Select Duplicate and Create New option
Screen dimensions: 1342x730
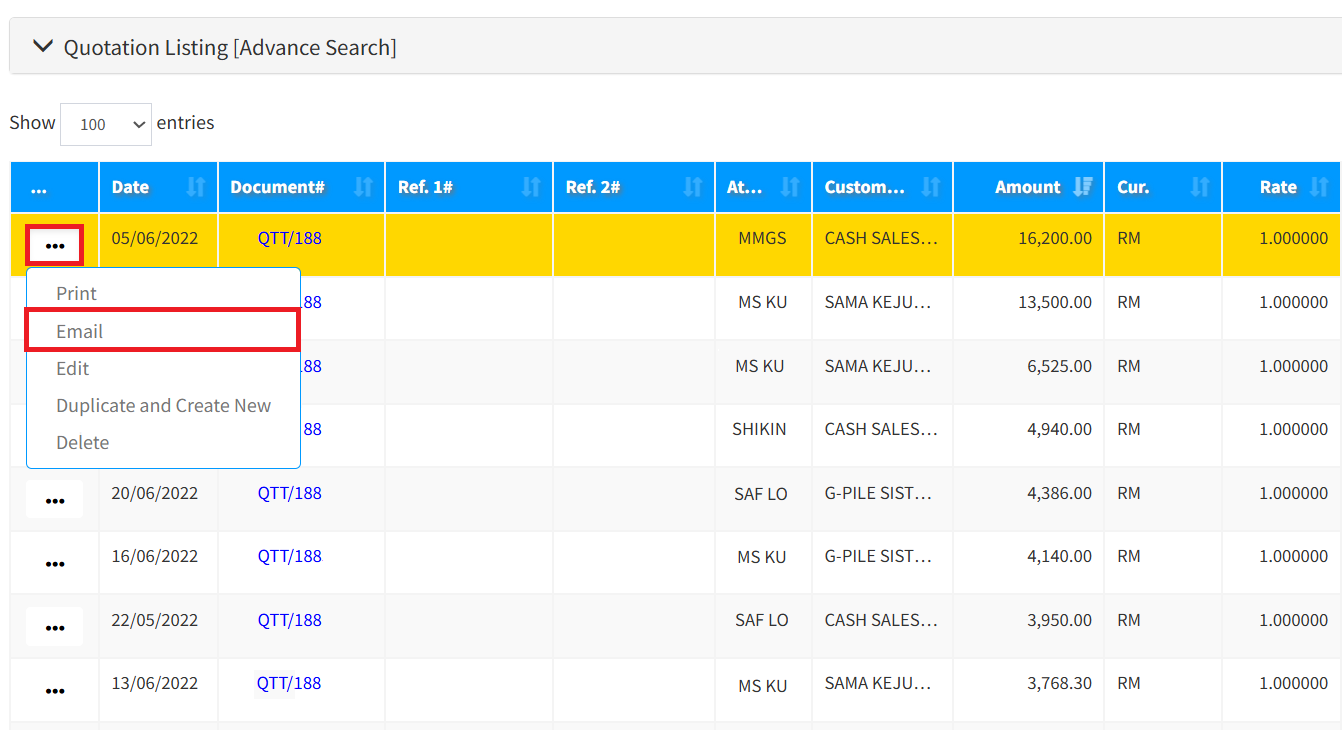pos(163,405)
